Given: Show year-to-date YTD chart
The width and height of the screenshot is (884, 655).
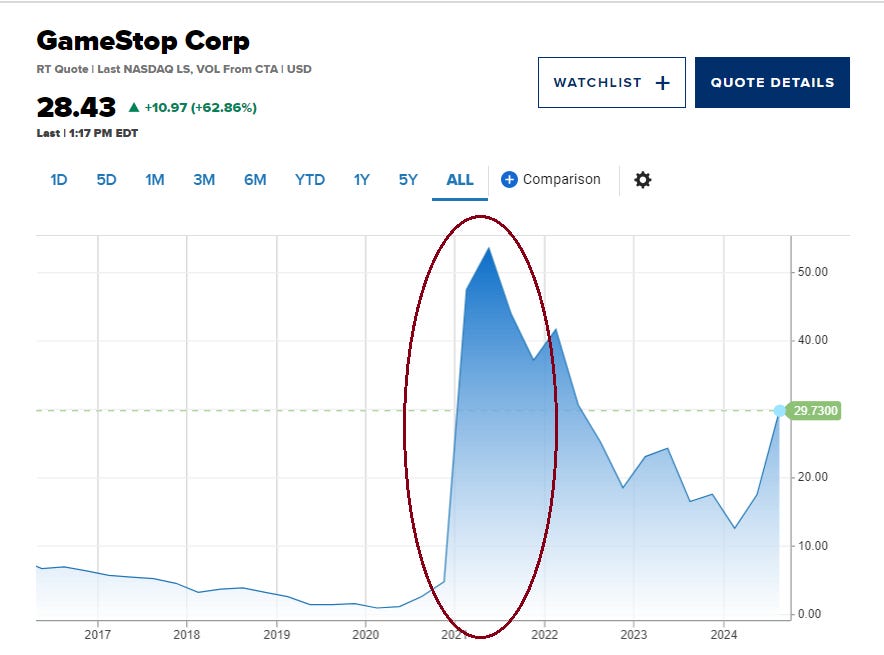Looking at the screenshot, I should tap(310, 180).
